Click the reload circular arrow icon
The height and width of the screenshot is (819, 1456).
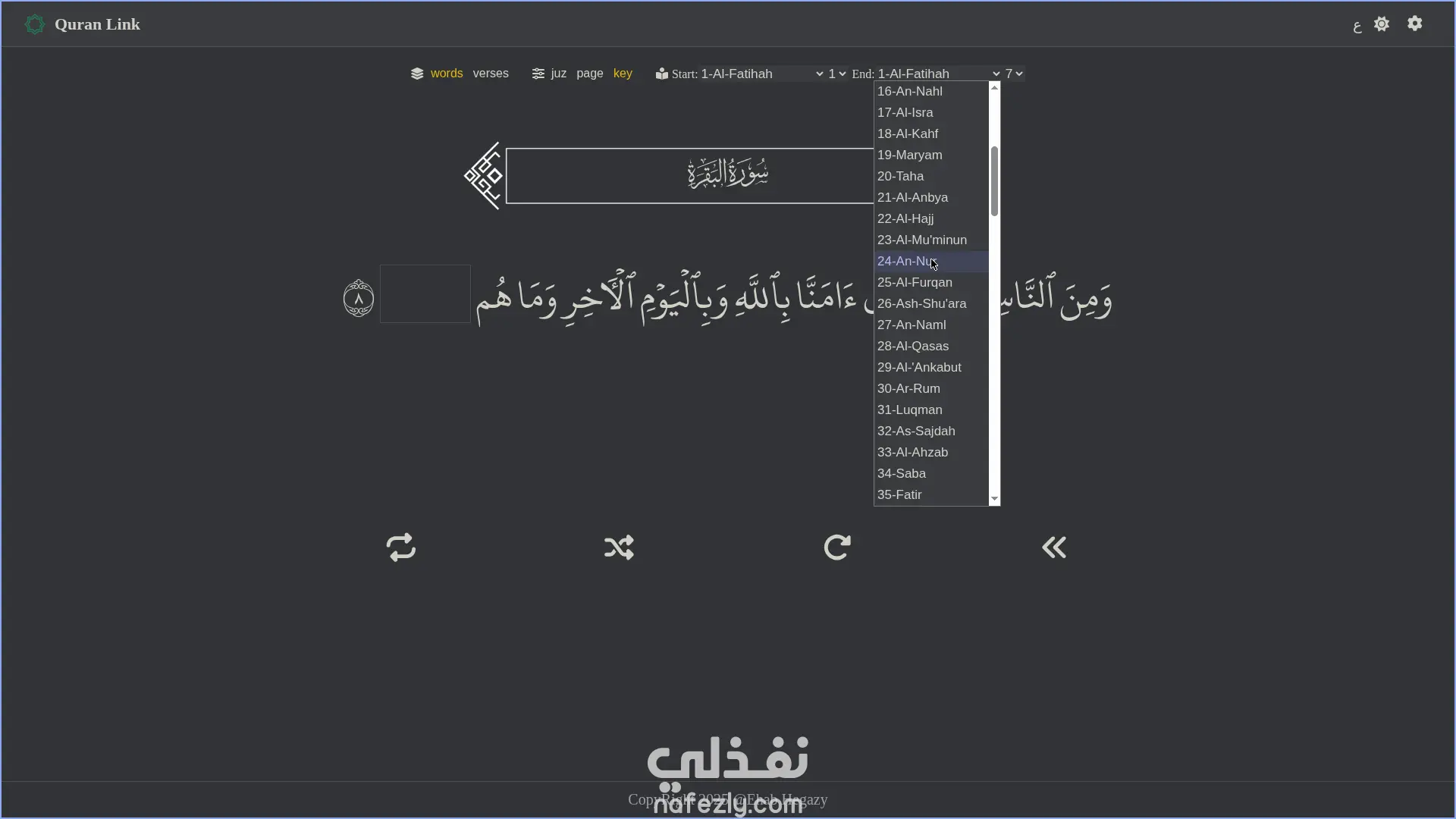click(836, 547)
